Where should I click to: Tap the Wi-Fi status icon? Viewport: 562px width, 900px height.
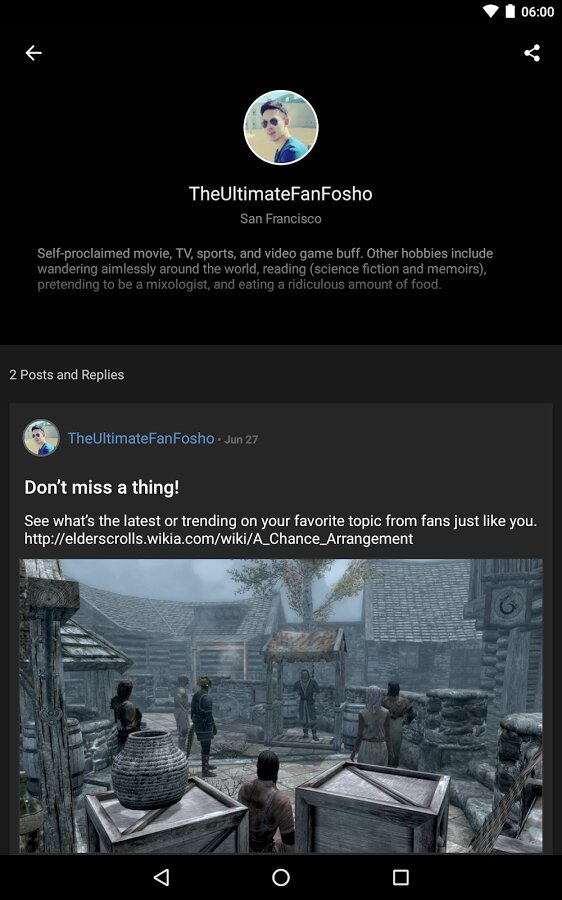tap(490, 11)
